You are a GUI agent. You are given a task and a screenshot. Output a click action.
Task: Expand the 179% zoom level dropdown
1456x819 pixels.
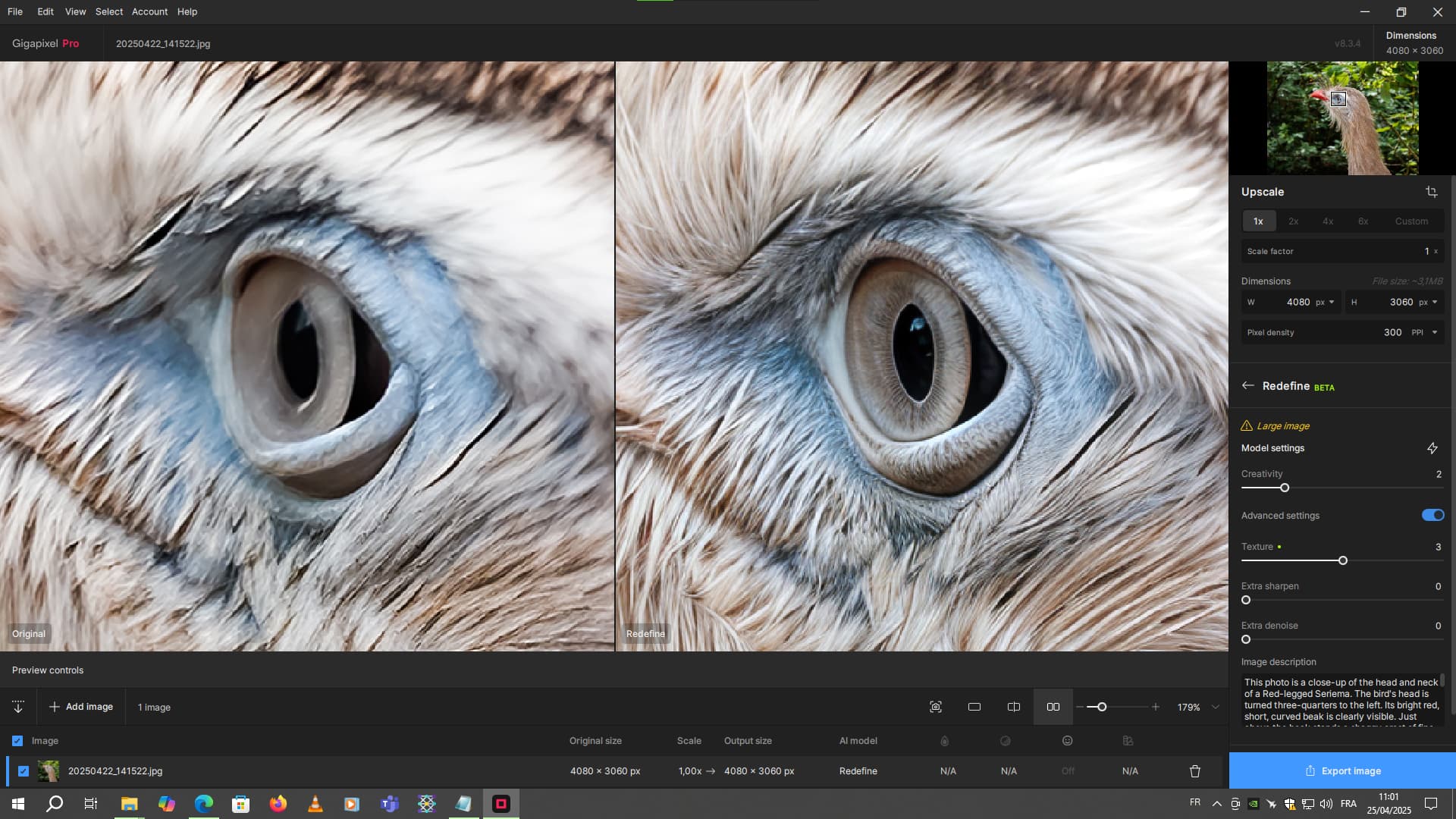(x=1216, y=707)
